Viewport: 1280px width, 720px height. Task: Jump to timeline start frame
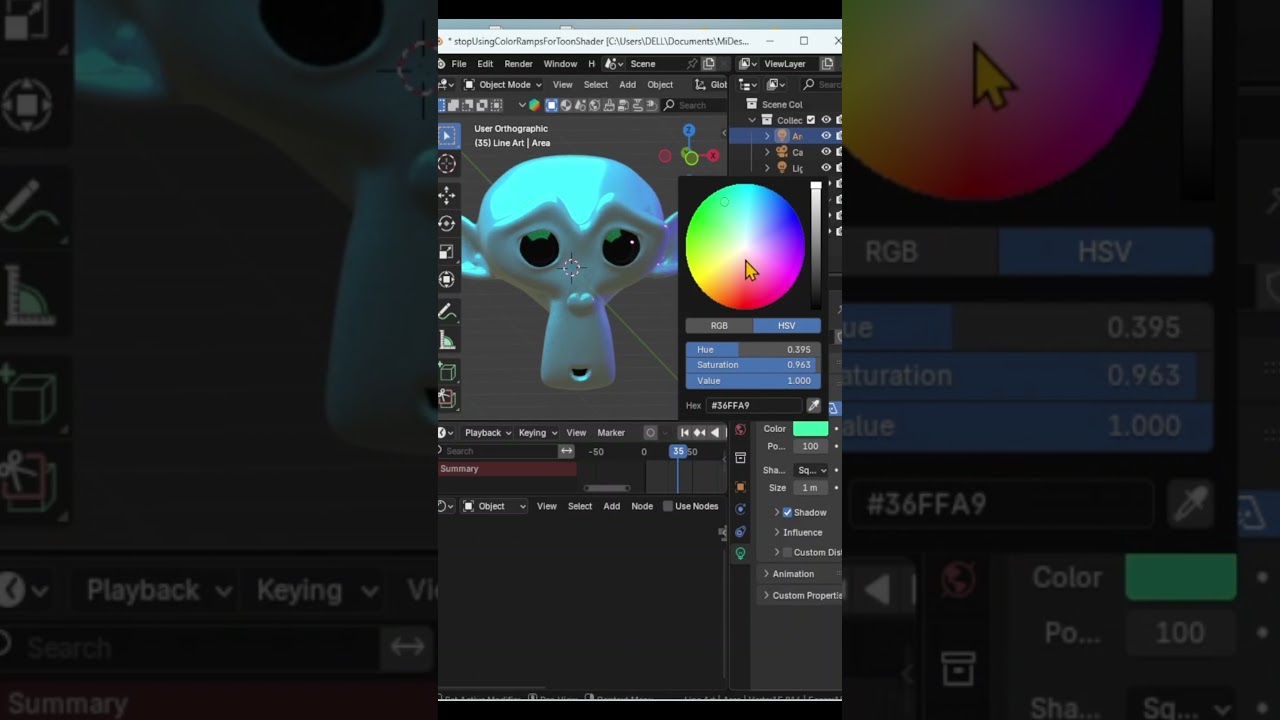(685, 433)
